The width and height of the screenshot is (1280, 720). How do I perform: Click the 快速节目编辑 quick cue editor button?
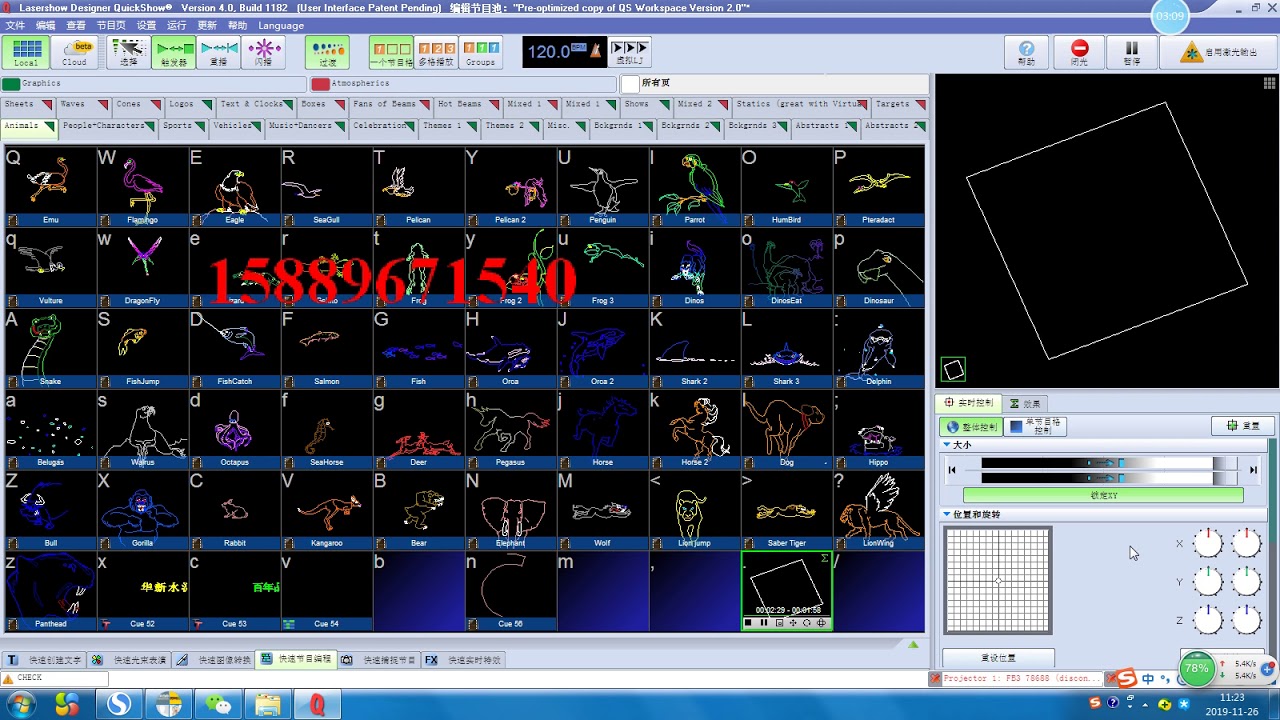tap(296, 660)
